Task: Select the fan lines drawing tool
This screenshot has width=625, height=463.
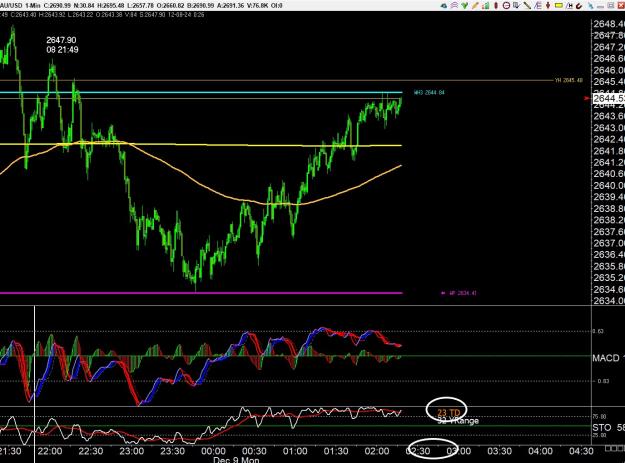Action: click(538, 6)
